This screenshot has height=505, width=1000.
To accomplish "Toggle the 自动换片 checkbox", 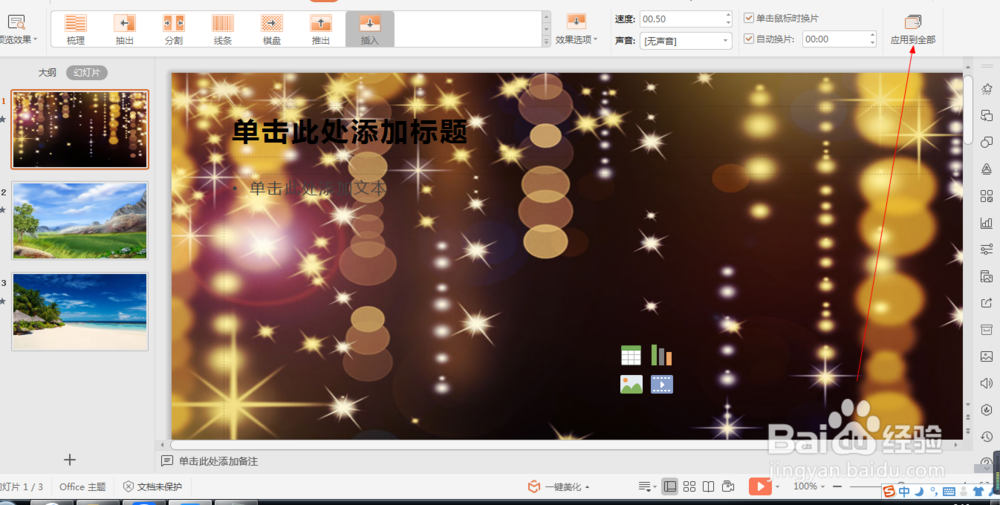I will [749, 39].
